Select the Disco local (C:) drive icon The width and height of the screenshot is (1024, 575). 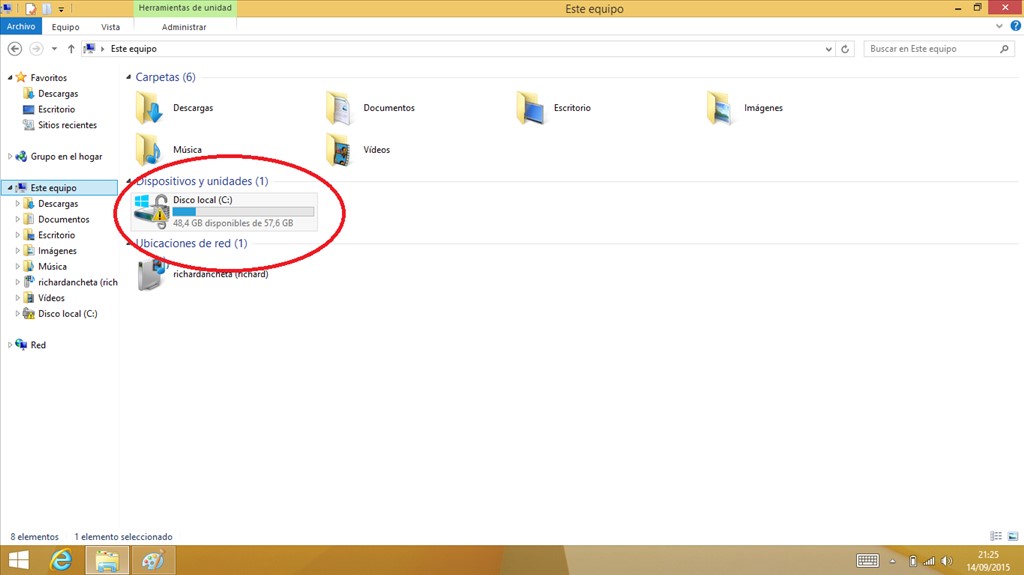pos(152,211)
